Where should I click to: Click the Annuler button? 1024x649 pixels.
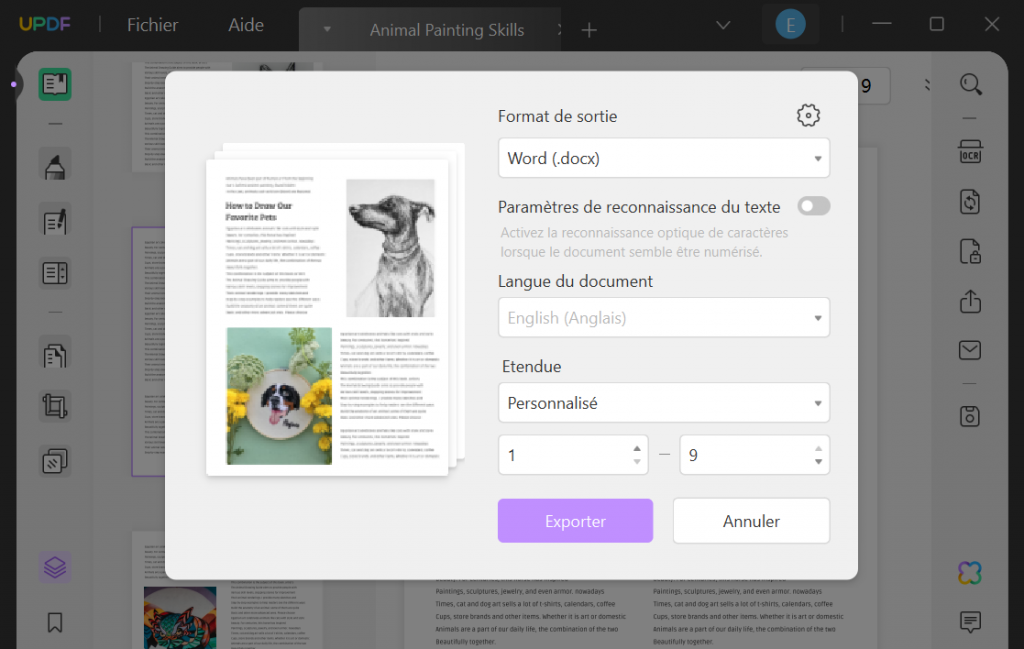[x=751, y=520]
